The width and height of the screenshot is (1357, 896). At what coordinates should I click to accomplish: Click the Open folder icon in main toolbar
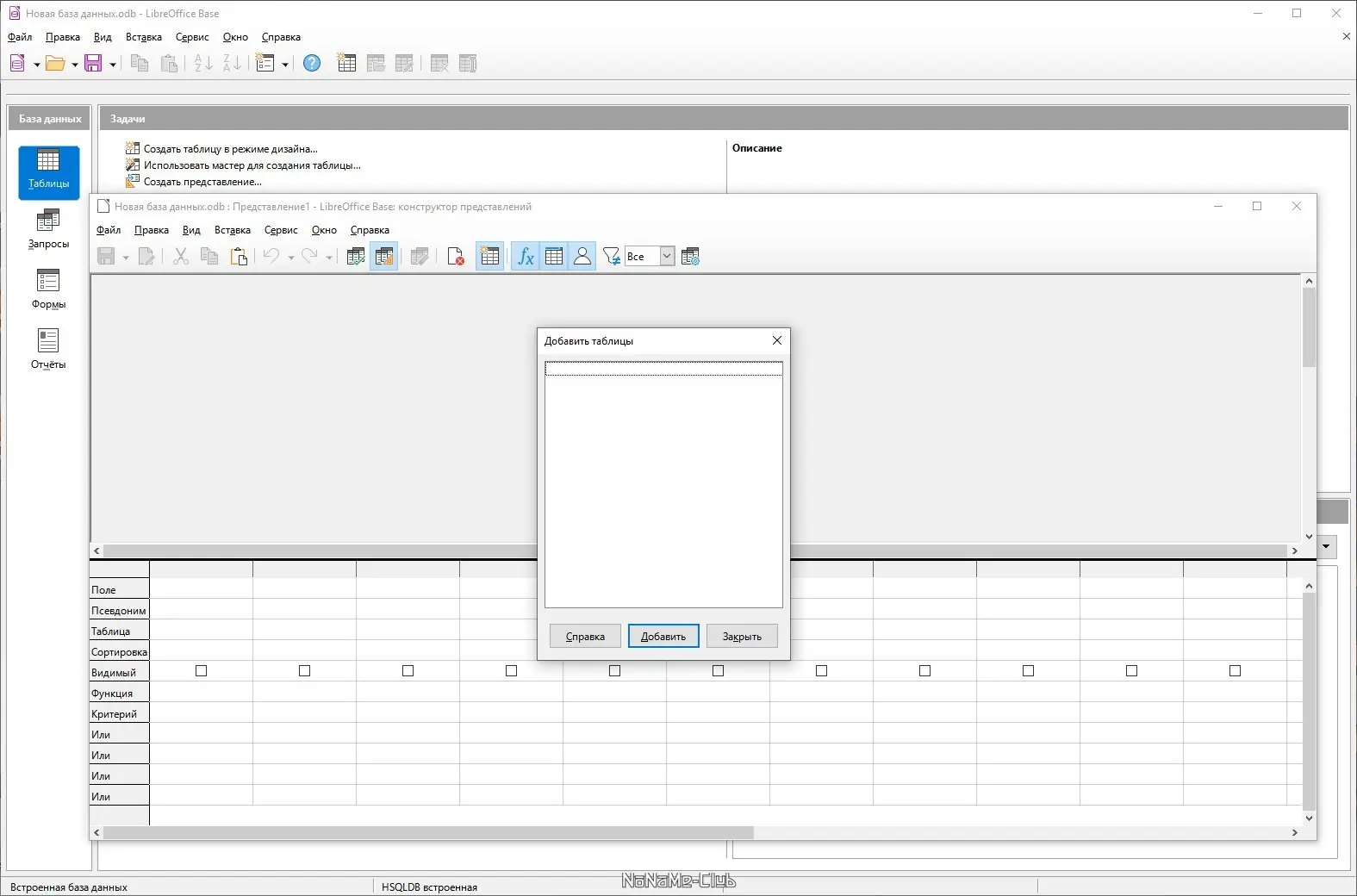pyautogui.click(x=55, y=63)
